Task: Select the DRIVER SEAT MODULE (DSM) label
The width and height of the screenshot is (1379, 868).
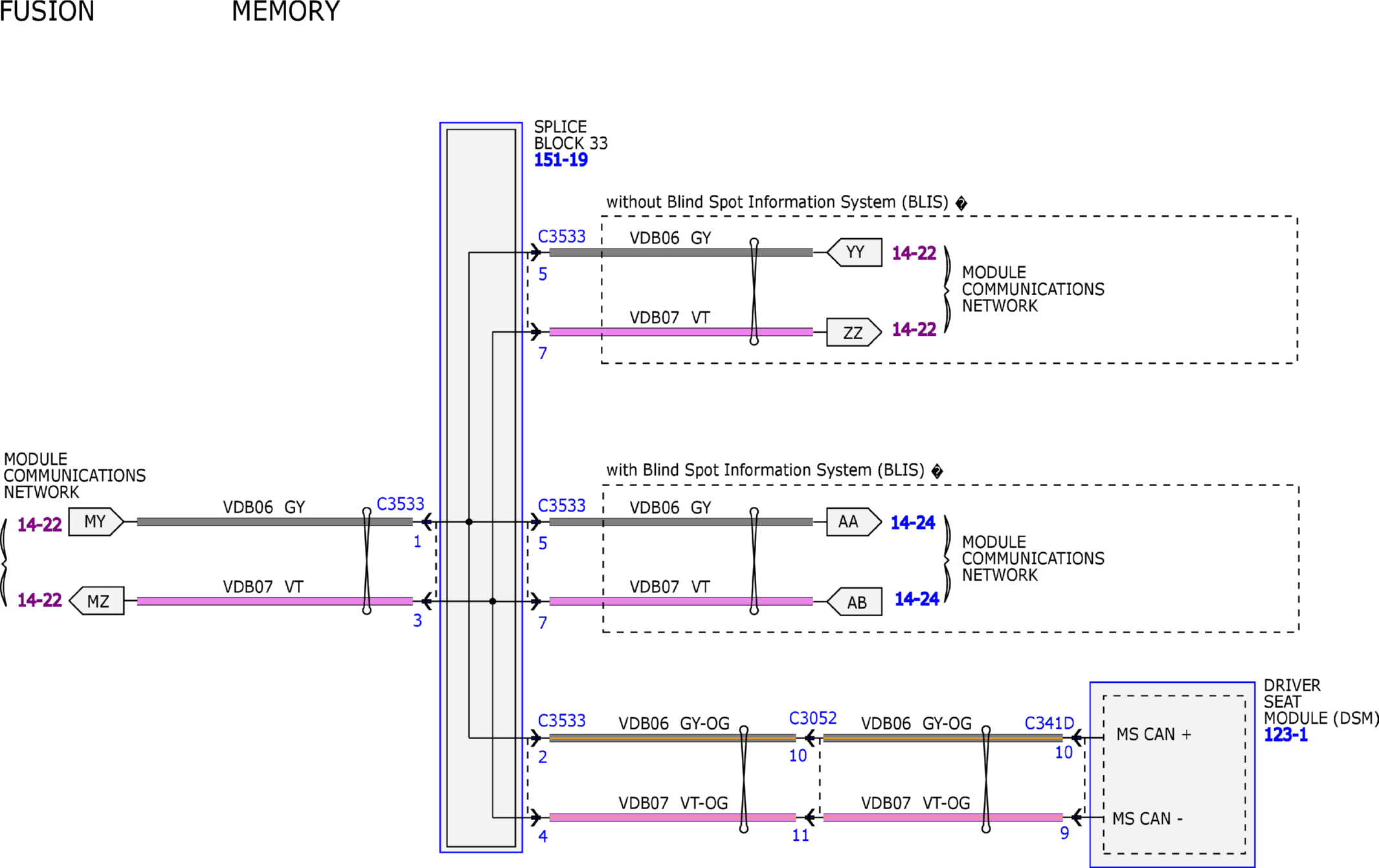Action: coord(1321,702)
